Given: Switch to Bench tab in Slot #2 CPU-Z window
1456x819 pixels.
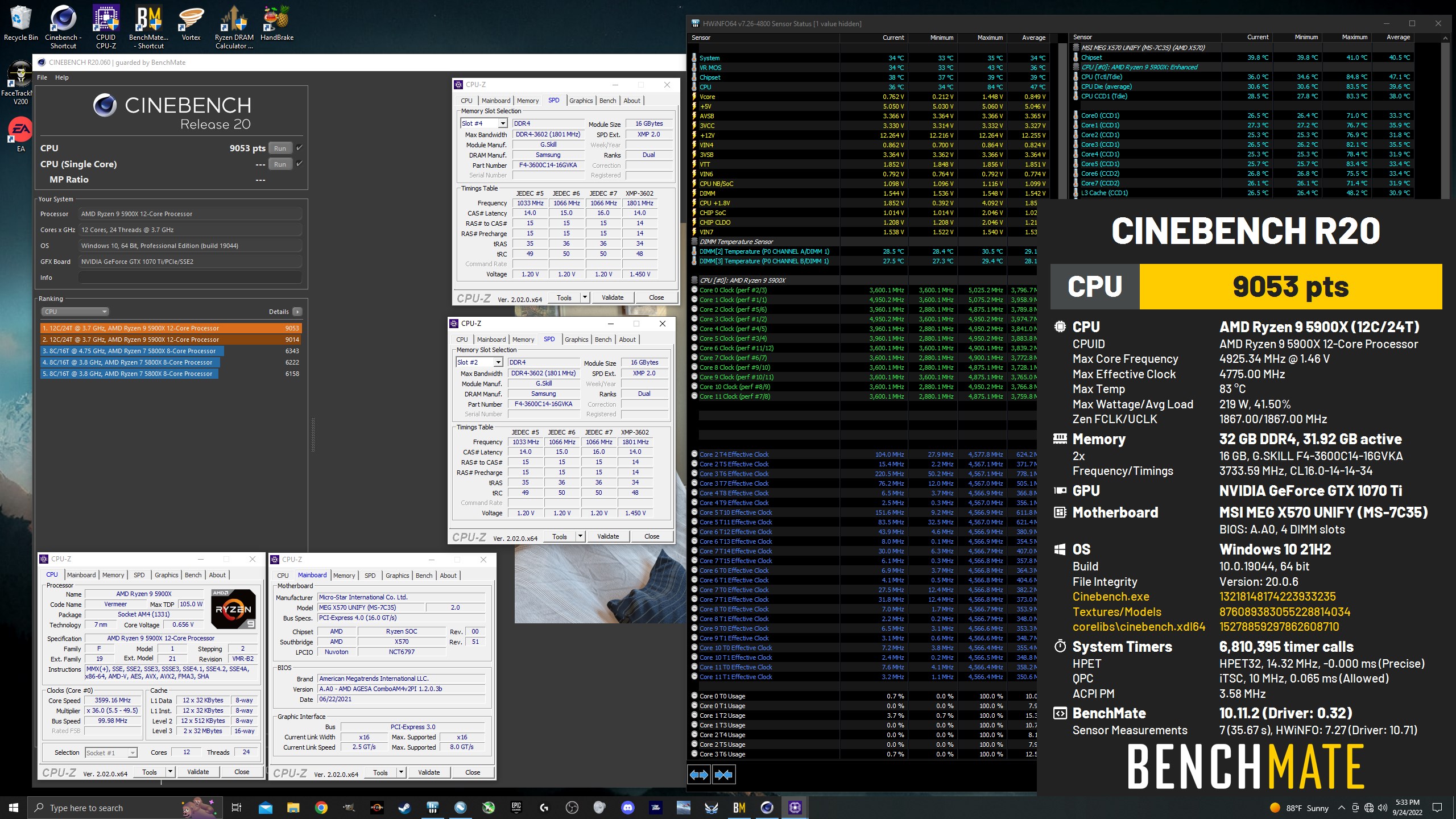Looking at the screenshot, I should pyautogui.click(x=603, y=340).
